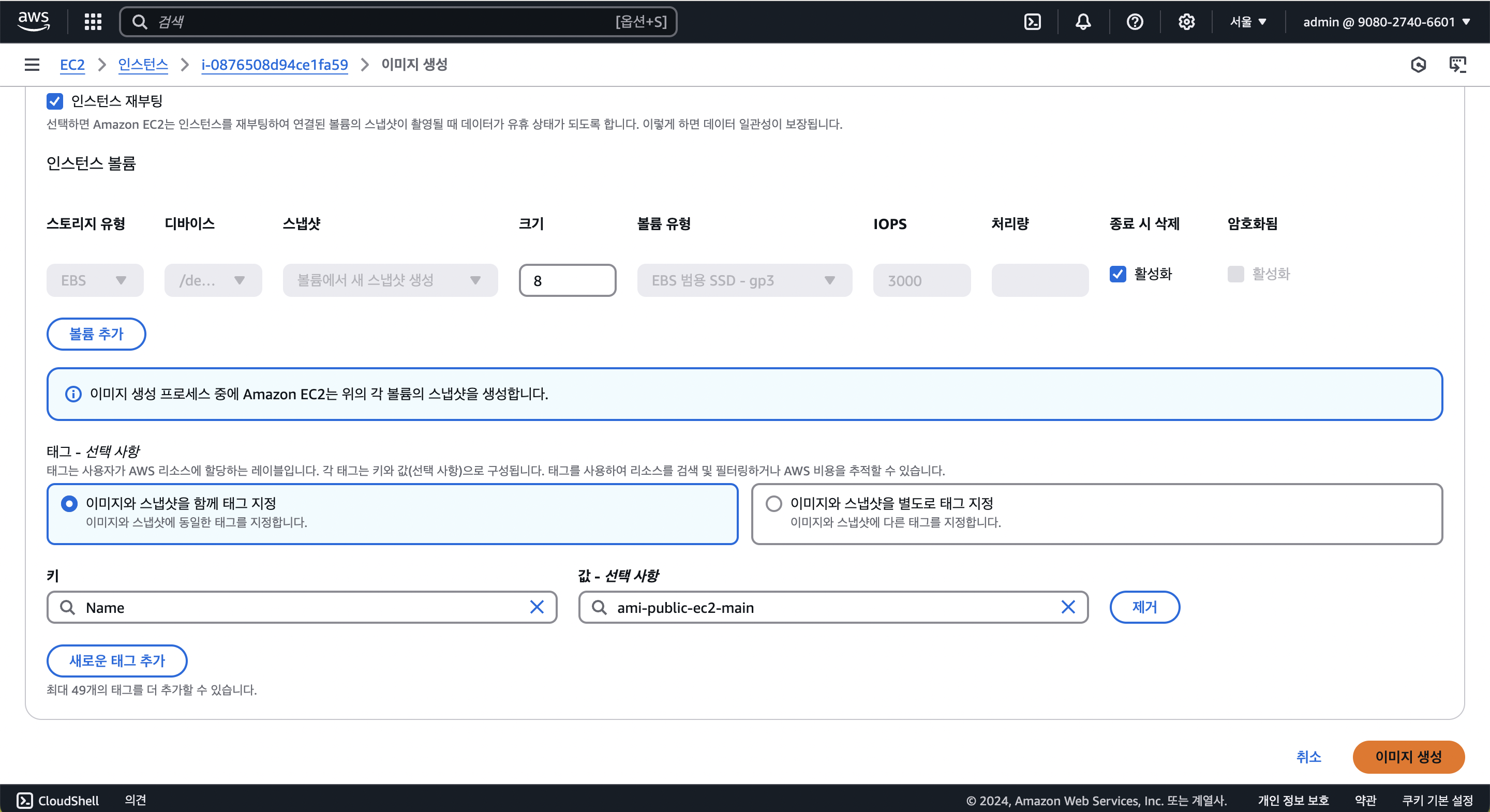Click the volume size field showing 8
The height and width of the screenshot is (812, 1490).
click(x=567, y=280)
